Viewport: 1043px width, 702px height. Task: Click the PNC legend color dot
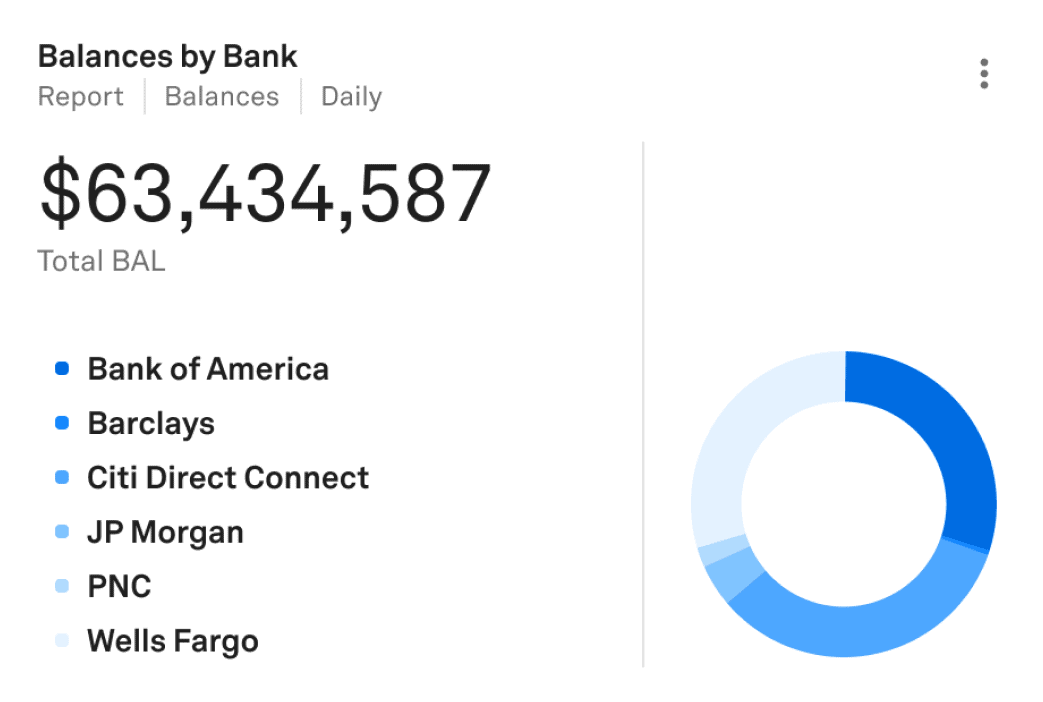point(62,586)
